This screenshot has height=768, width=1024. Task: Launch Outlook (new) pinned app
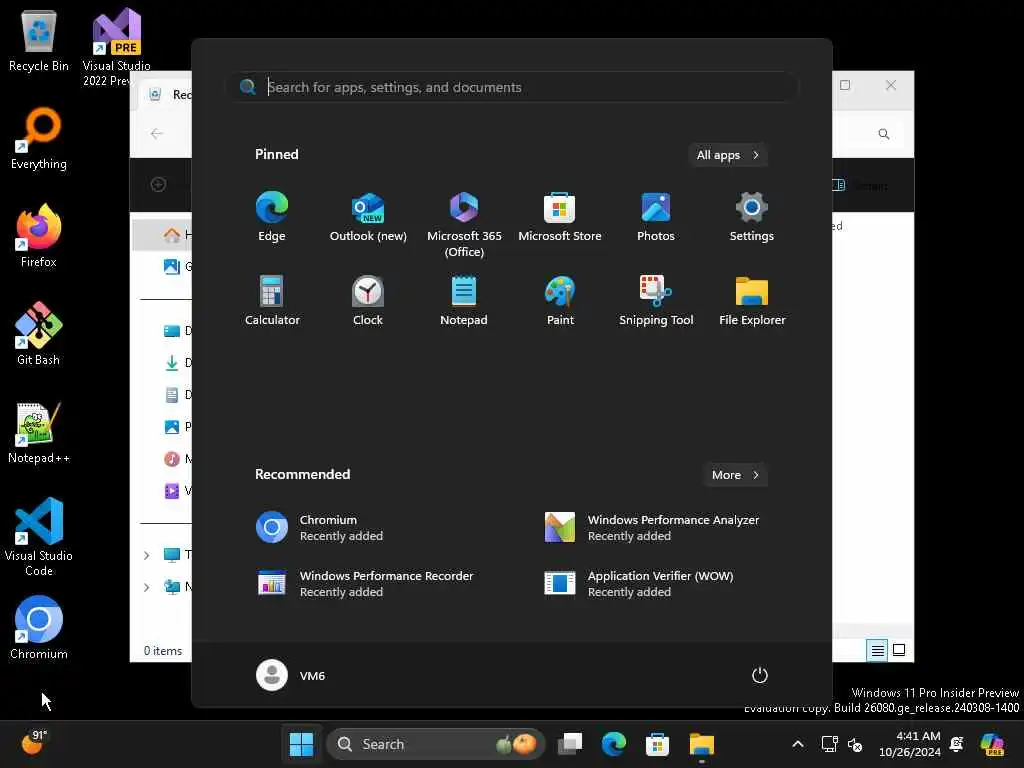click(368, 217)
